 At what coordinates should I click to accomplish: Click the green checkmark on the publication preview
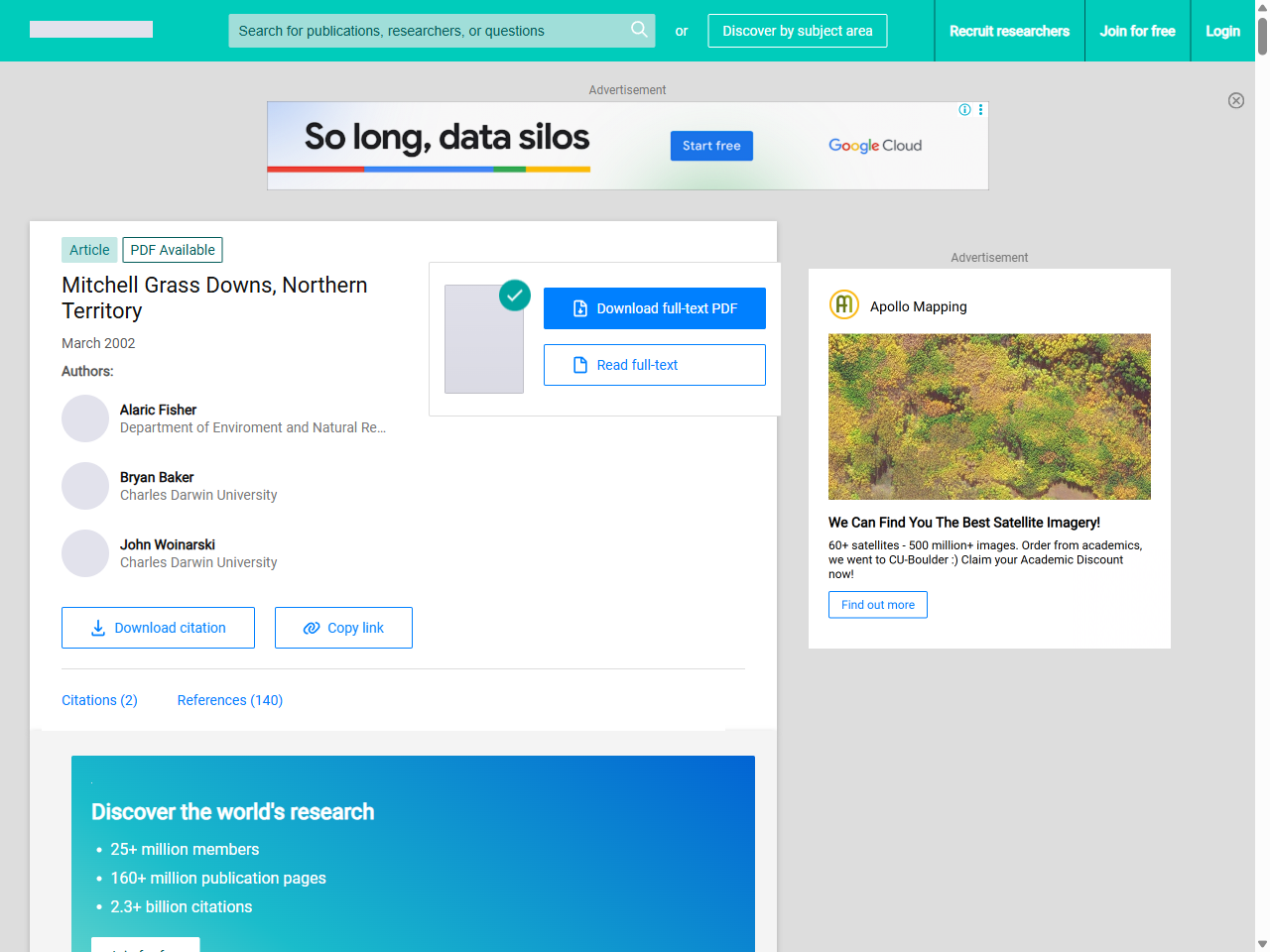click(x=515, y=295)
